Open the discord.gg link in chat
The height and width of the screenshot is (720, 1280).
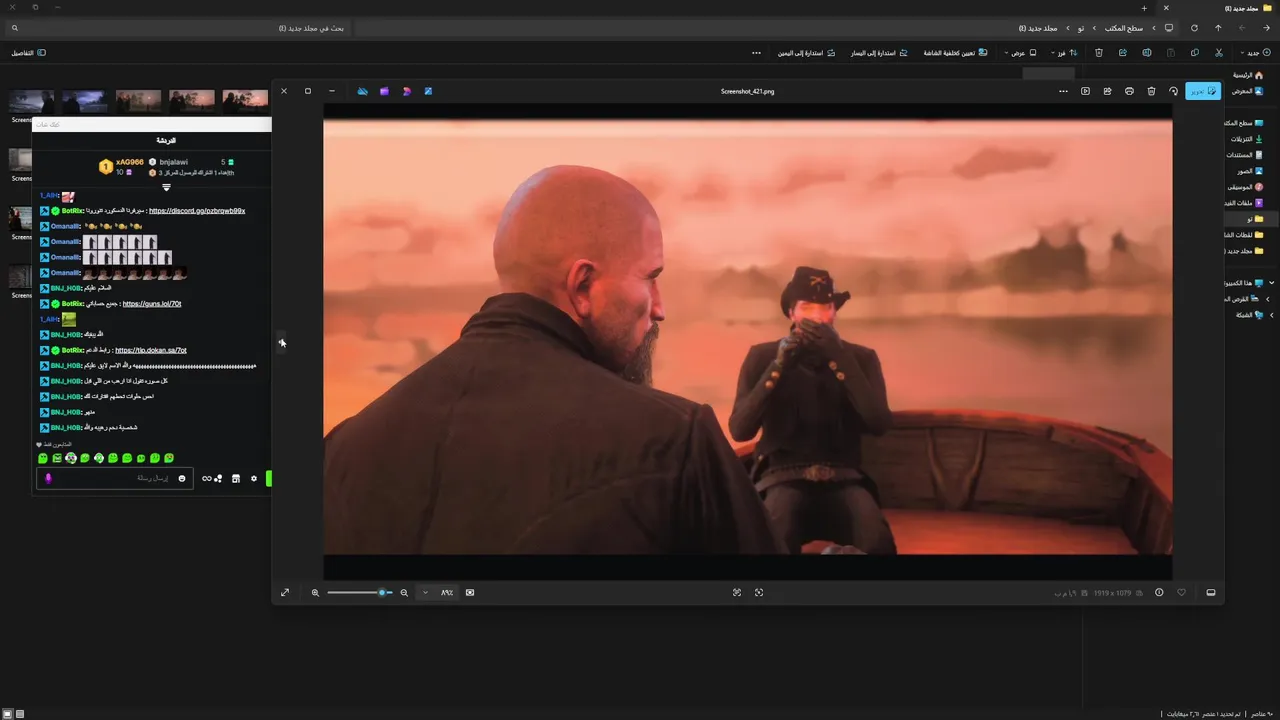click(x=197, y=211)
